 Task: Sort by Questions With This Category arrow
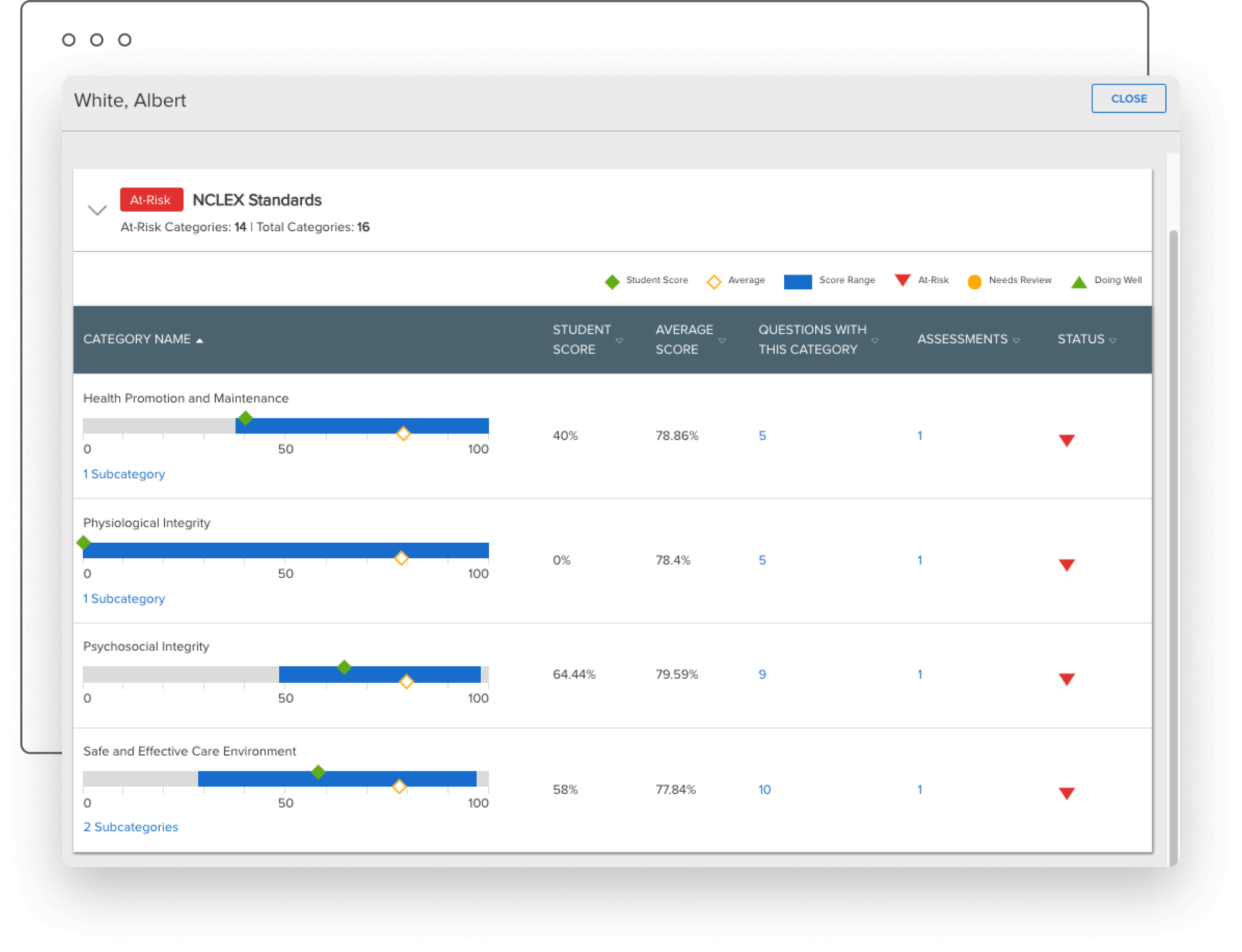[x=875, y=340]
